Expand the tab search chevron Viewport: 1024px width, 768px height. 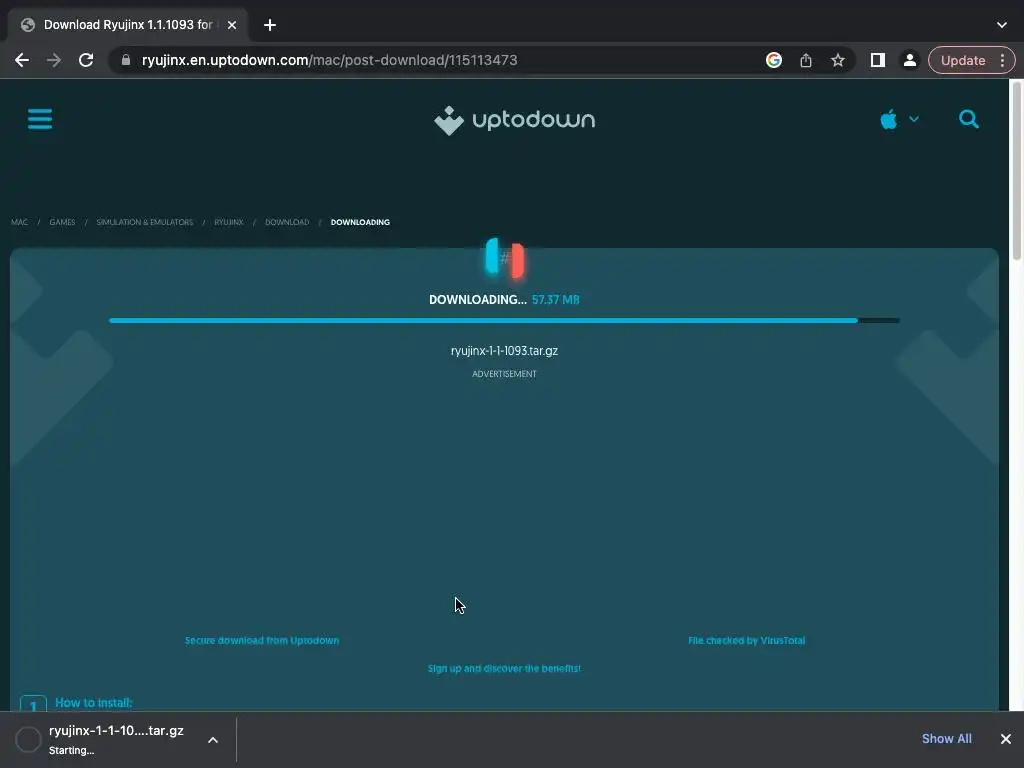pyautogui.click(x=1002, y=25)
